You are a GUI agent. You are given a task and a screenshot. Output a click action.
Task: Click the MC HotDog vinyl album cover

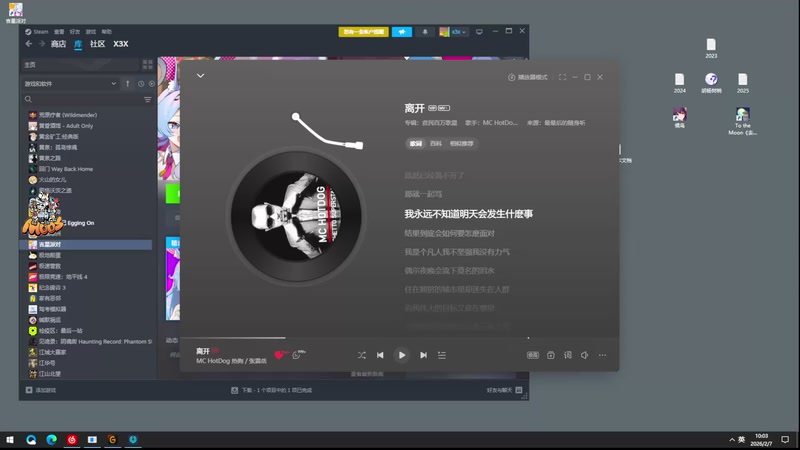pyautogui.click(x=296, y=216)
